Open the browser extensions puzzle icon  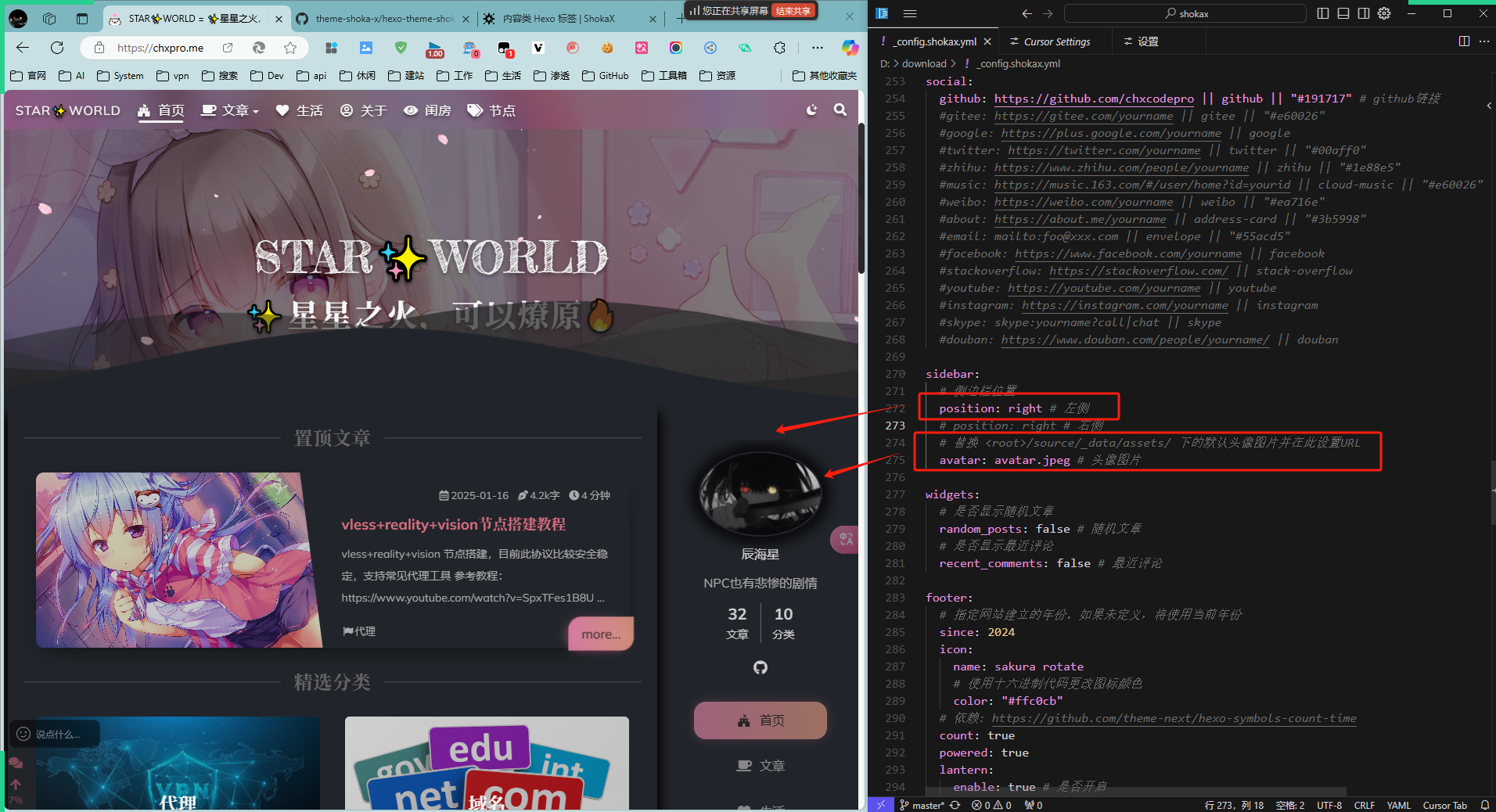(779, 48)
